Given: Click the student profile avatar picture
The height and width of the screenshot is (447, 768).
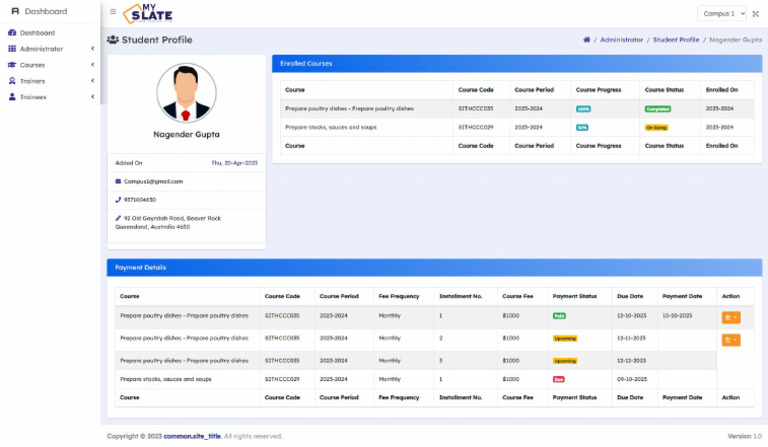Looking at the screenshot, I should tap(186, 94).
